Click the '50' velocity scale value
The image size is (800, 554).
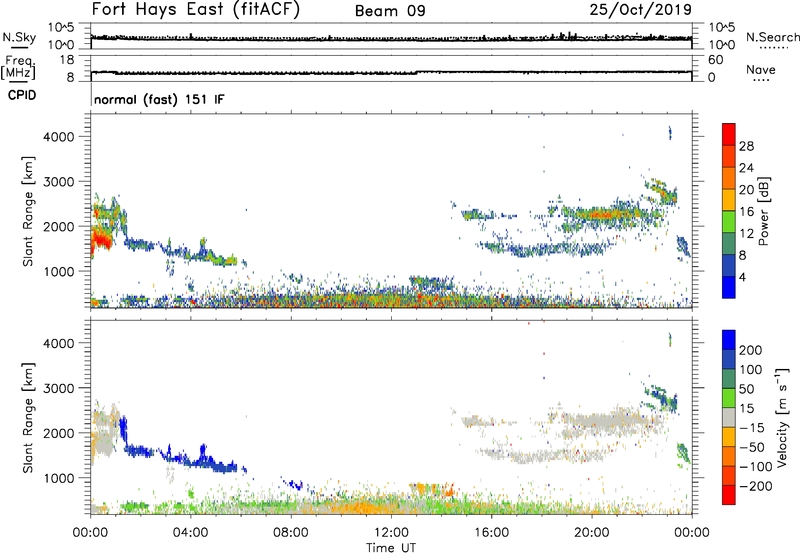click(x=746, y=389)
